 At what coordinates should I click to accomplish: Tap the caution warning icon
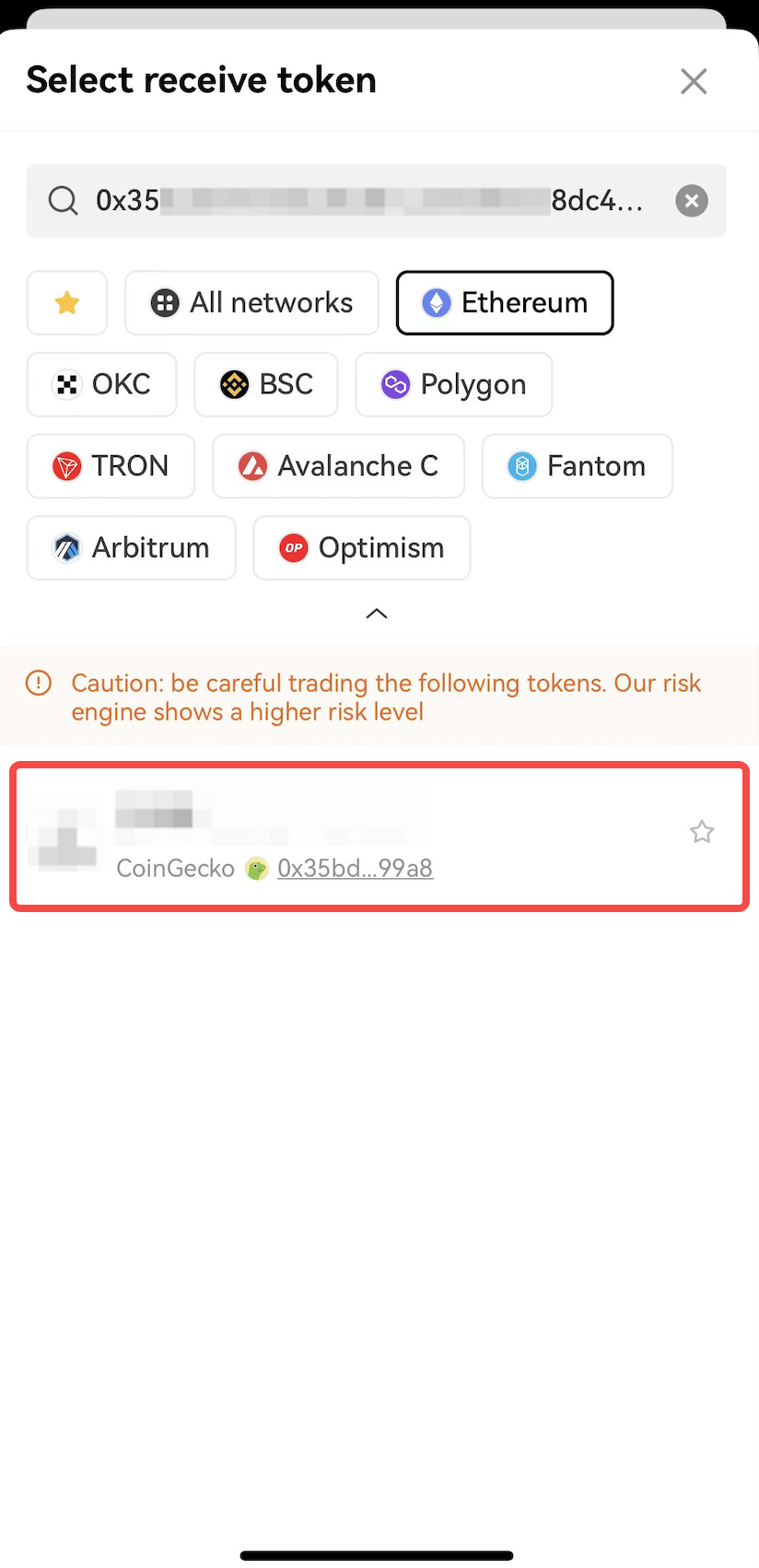coord(39,683)
